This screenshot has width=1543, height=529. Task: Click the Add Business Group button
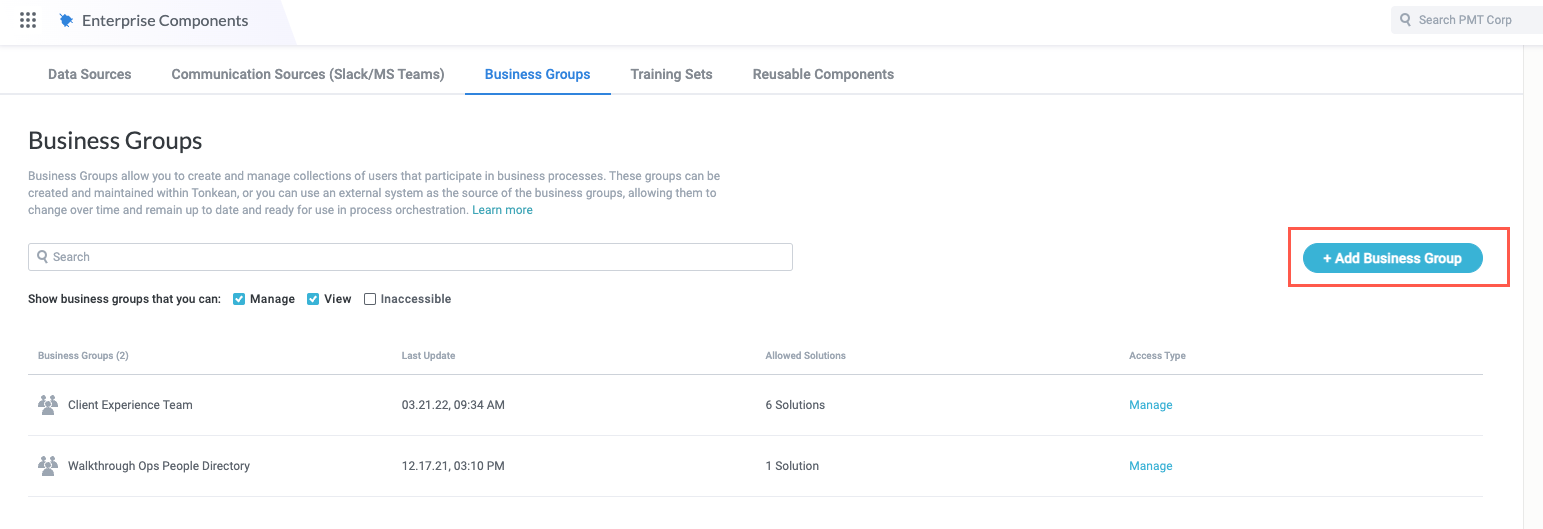click(1392, 258)
